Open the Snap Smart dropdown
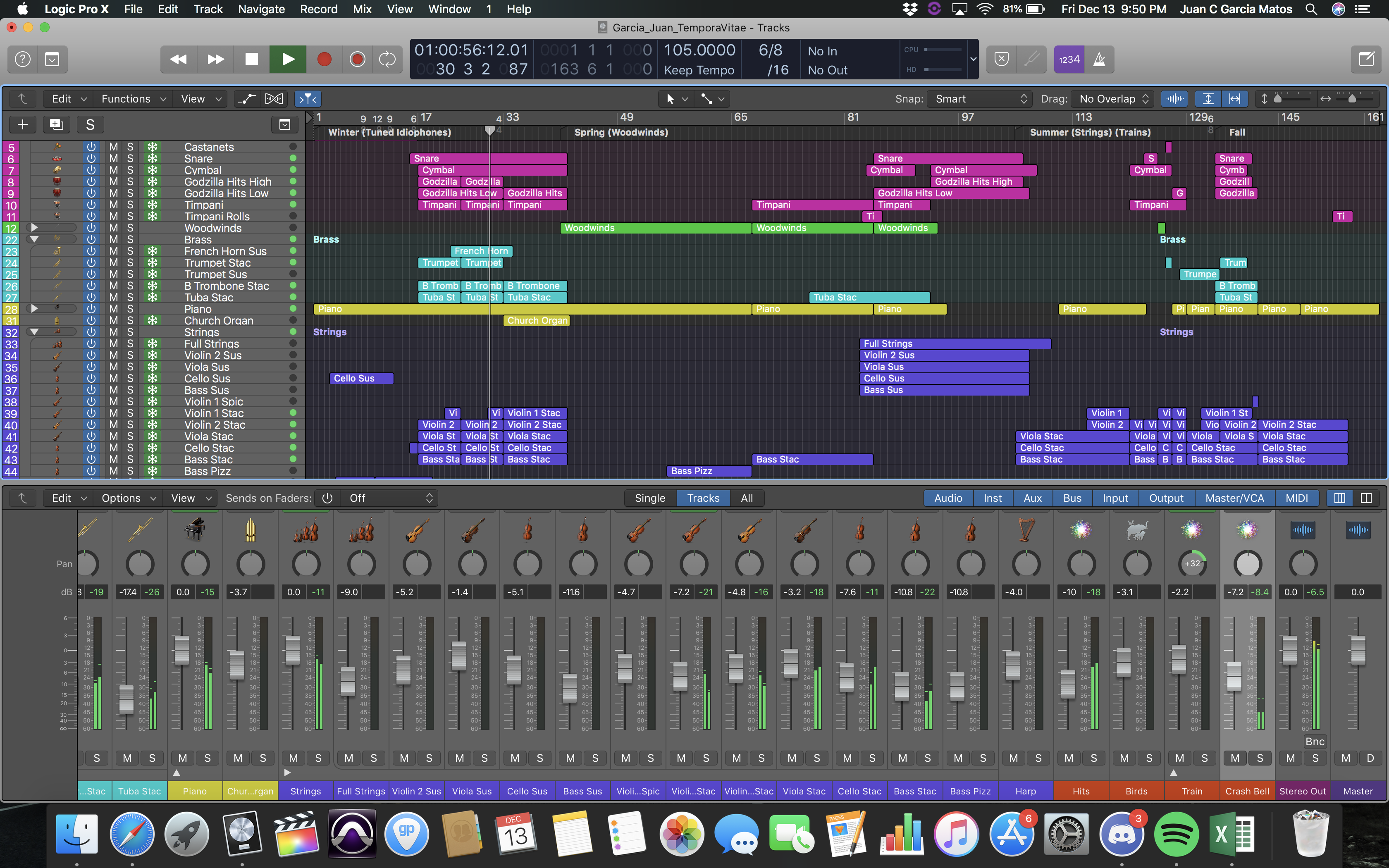 click(980, 99)
